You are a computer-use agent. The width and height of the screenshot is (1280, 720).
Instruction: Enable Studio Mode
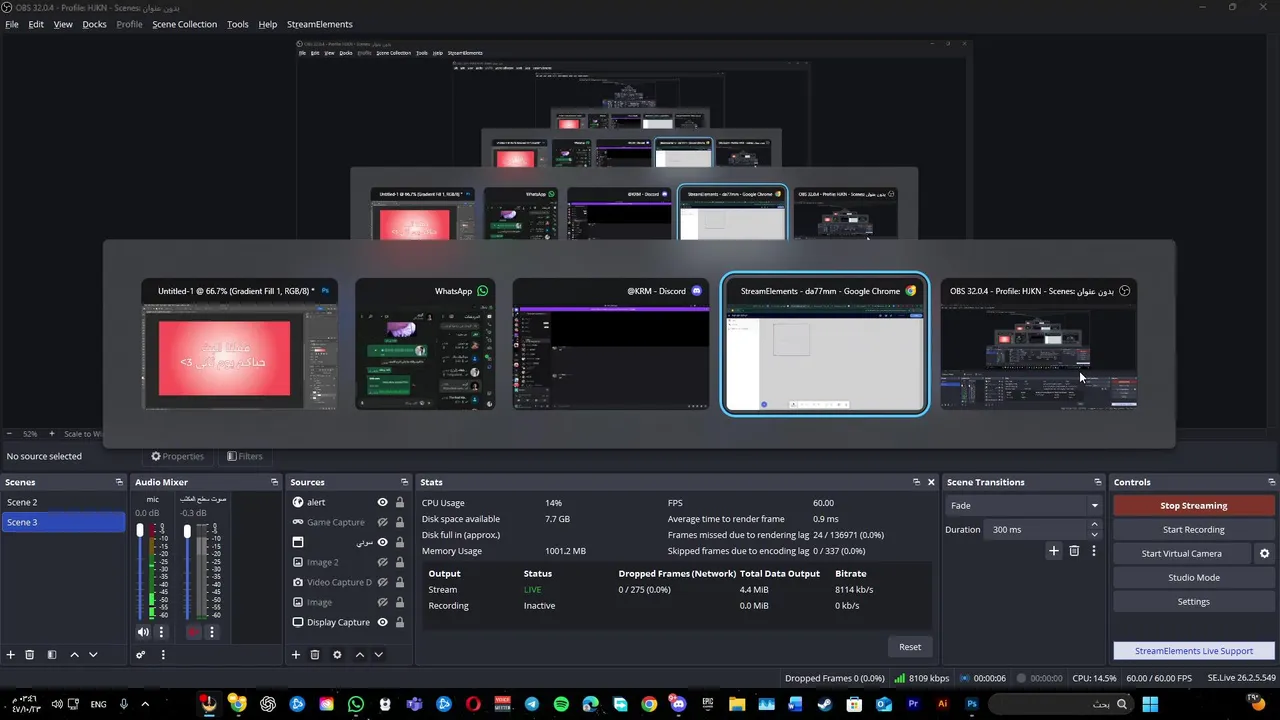[1194, 577]
